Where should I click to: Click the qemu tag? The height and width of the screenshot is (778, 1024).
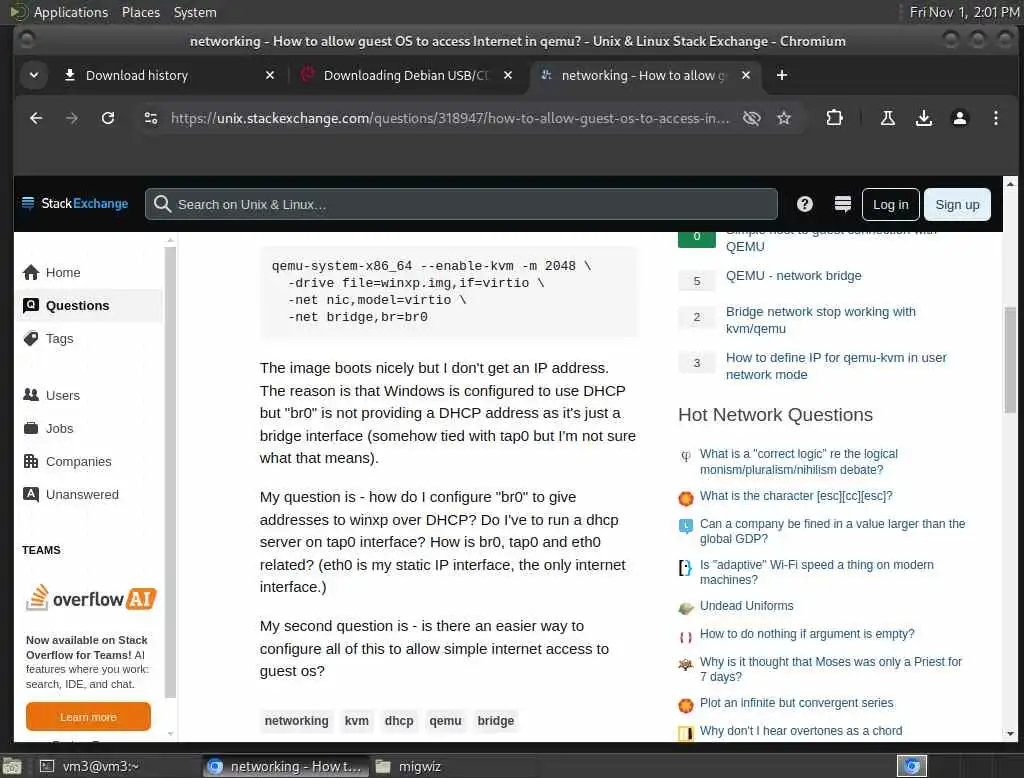pyautogui.click(x=445, y=721)
